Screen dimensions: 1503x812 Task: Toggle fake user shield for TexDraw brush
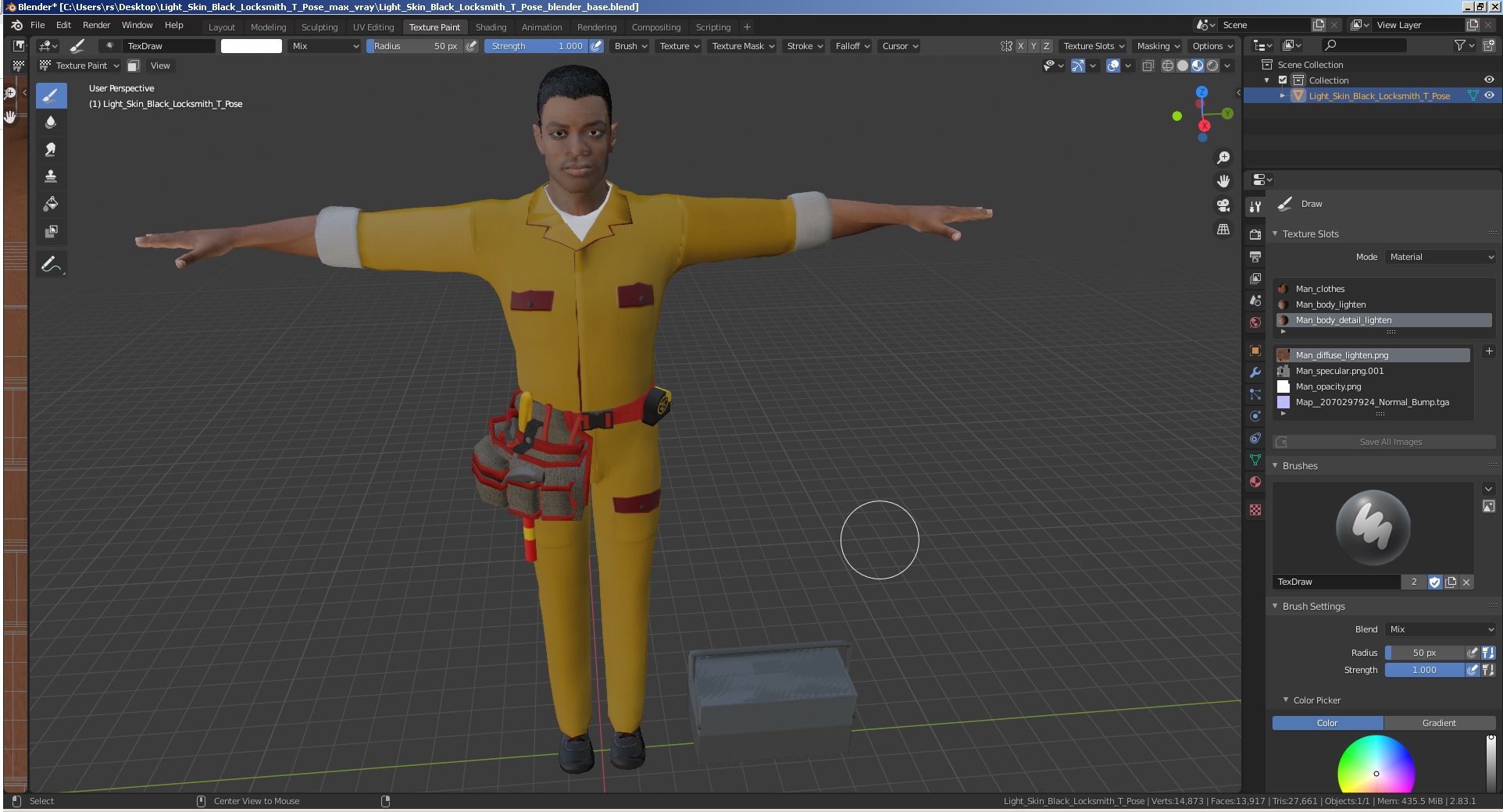pos(1434,582)
